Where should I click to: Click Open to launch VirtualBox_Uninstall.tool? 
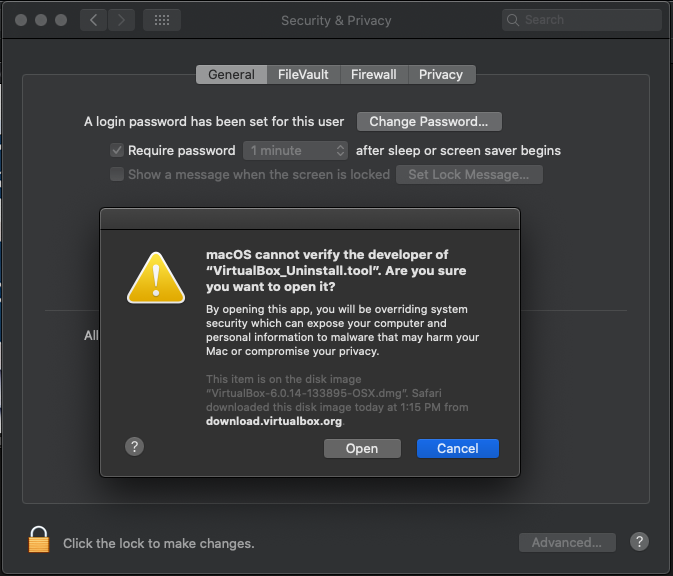coord(362,449)
